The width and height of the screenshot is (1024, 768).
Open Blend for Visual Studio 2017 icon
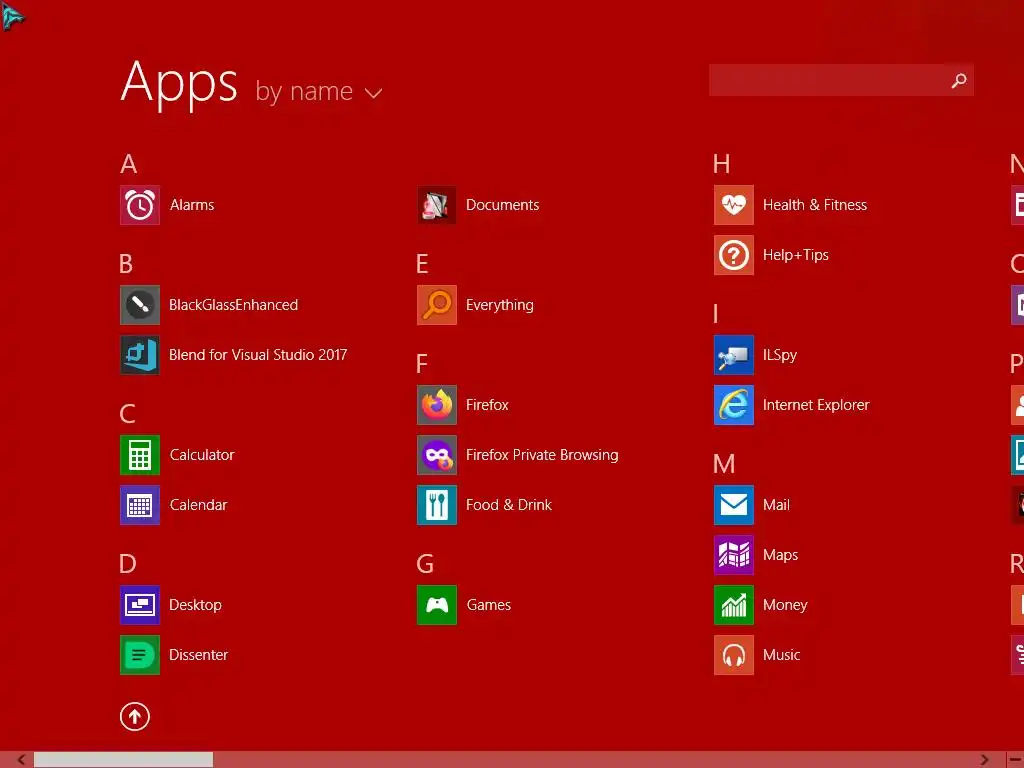tap(140, 355)
